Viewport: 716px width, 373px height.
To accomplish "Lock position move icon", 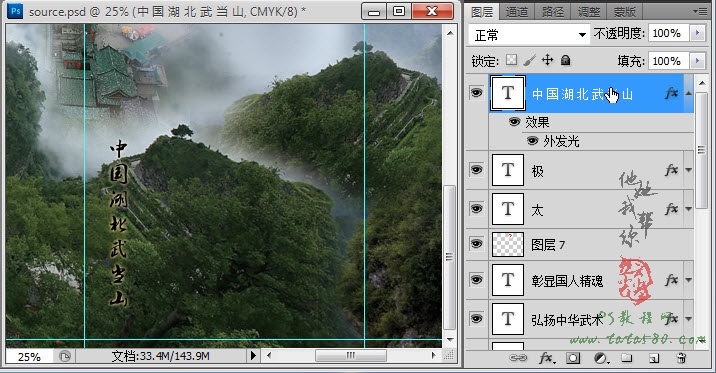I will pos(547,60).
